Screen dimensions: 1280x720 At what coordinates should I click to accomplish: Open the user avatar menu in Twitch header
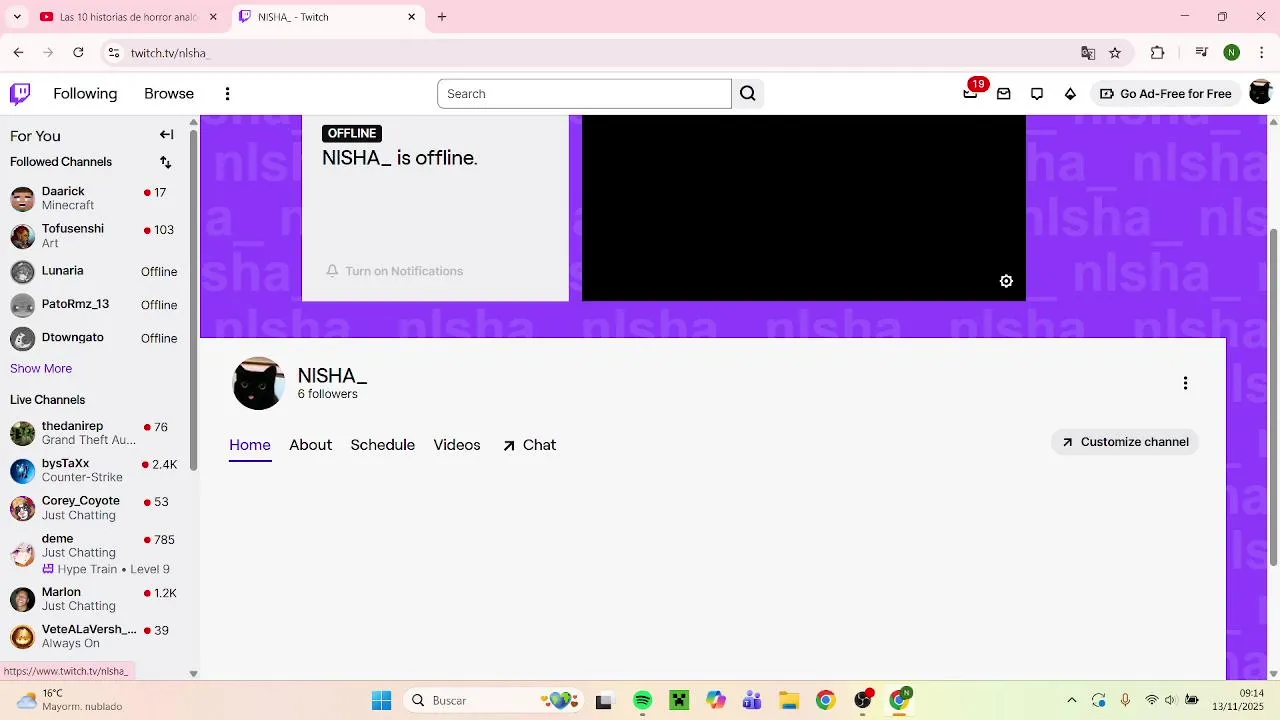point(1260,93)
